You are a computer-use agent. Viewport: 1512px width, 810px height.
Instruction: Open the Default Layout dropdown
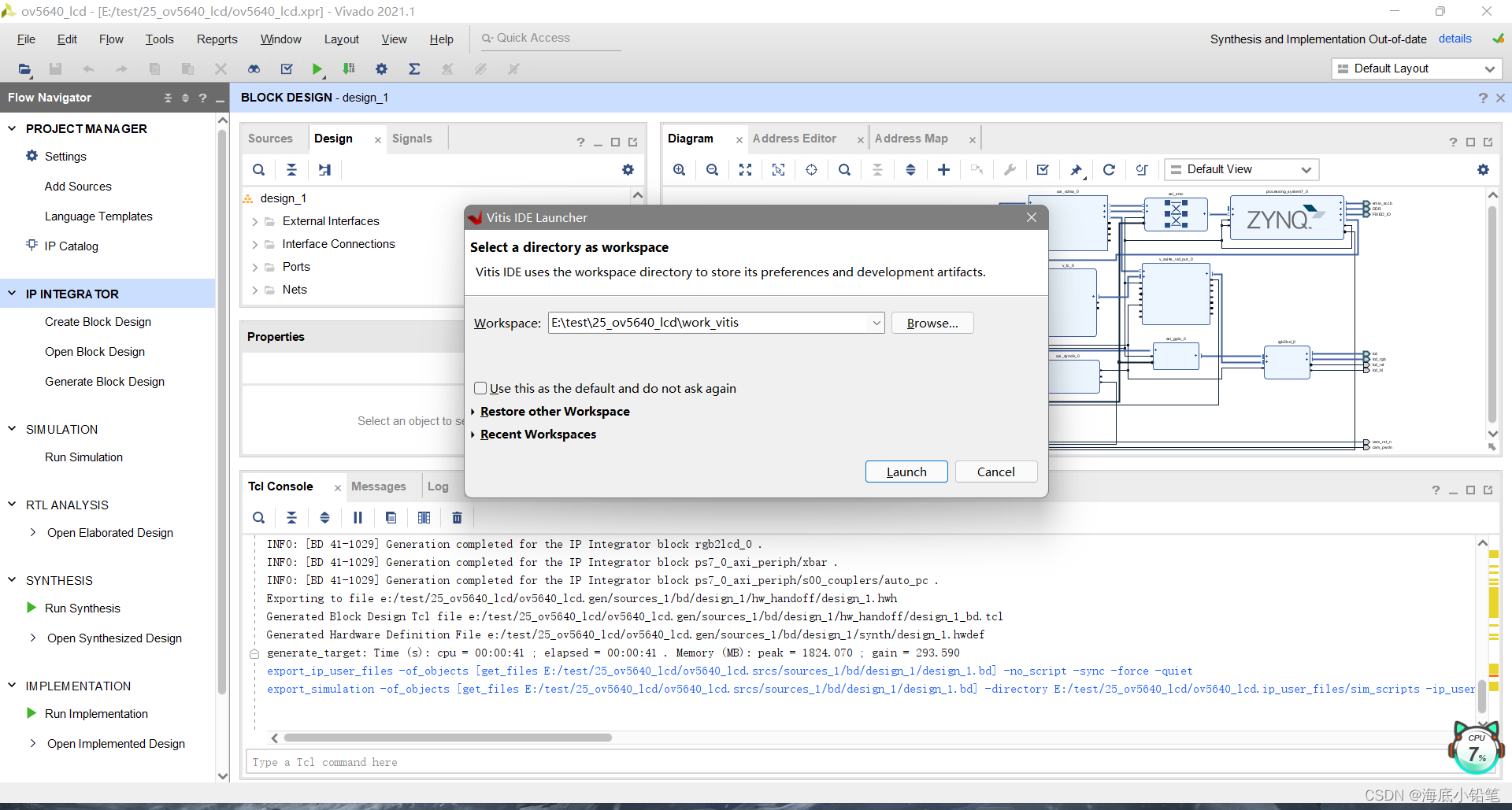coord(1416,68)
